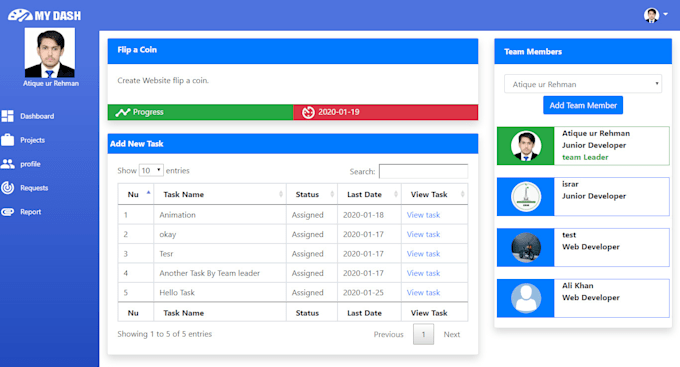
Task: Open the Projects menu item
Action: pos(33,140)
